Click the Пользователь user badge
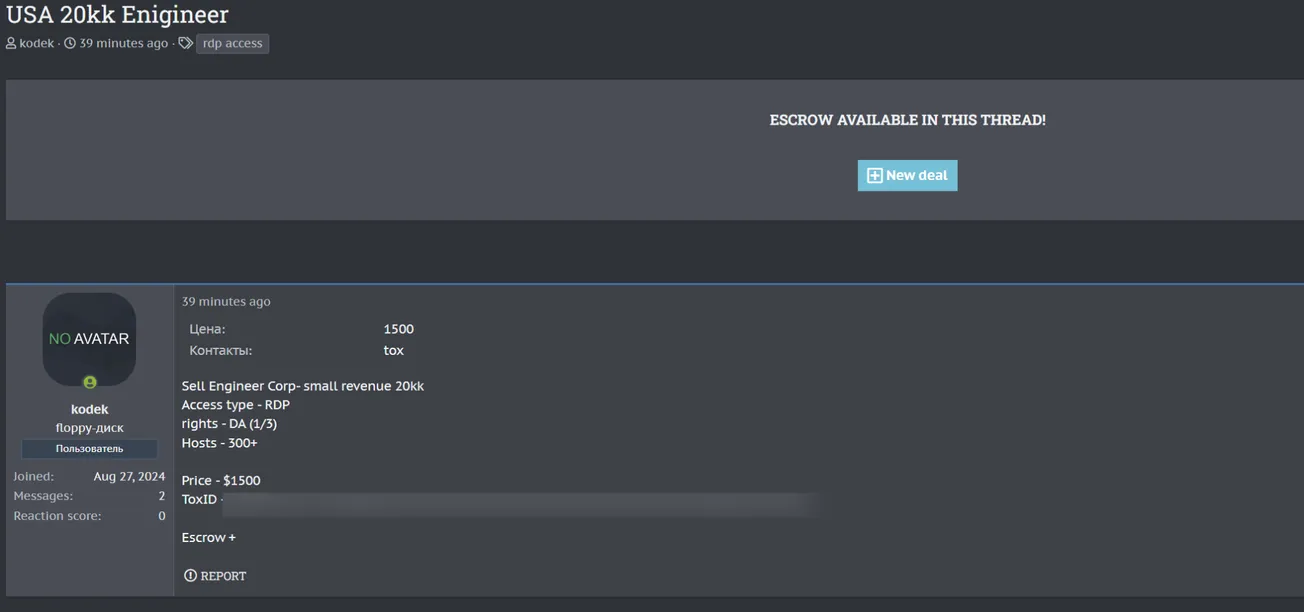Viewport: 1304px width, 612px height. [x=90, y=449]
